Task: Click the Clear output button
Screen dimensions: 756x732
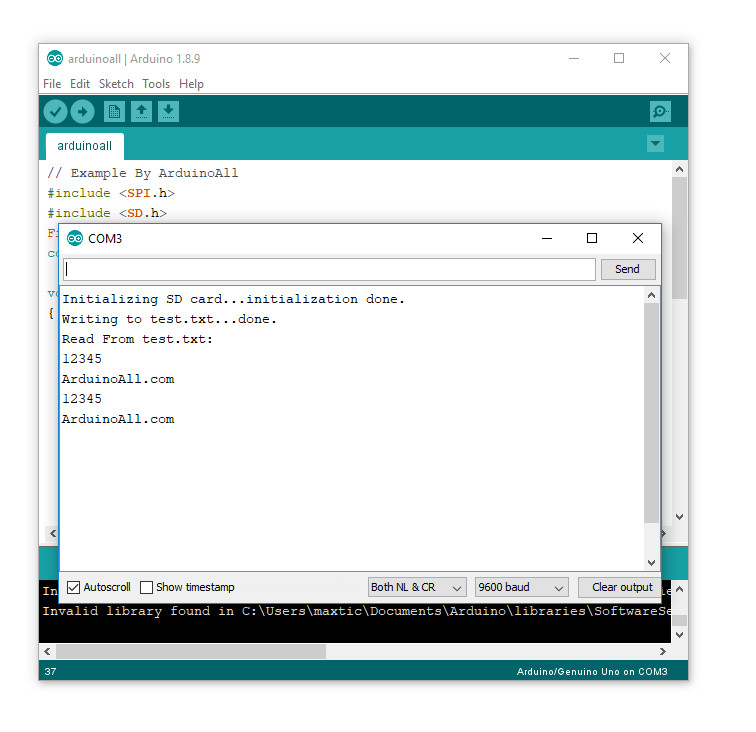Action: (x=622, y=587)
